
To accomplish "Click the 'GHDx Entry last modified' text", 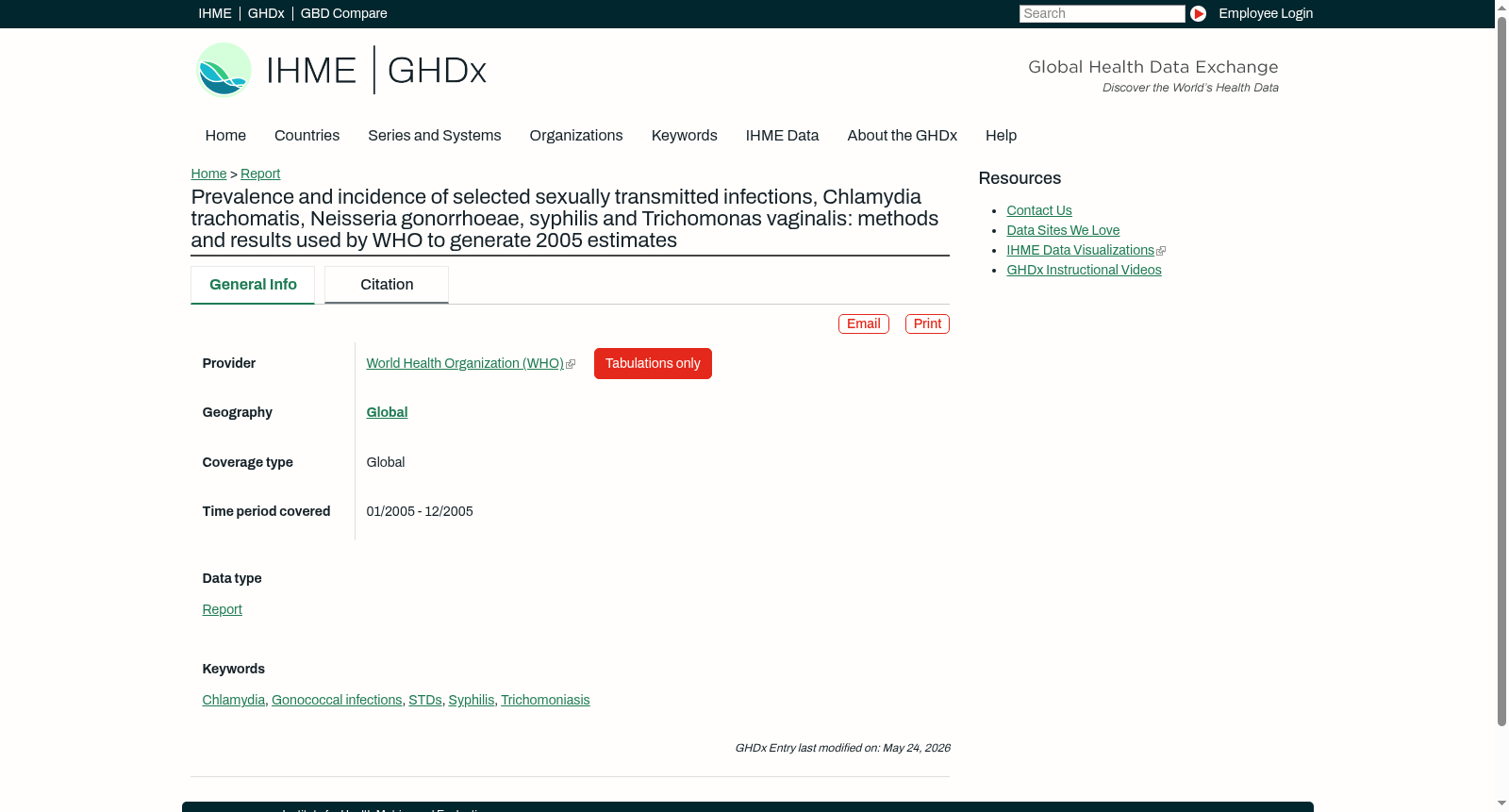I will coord(842,748).
